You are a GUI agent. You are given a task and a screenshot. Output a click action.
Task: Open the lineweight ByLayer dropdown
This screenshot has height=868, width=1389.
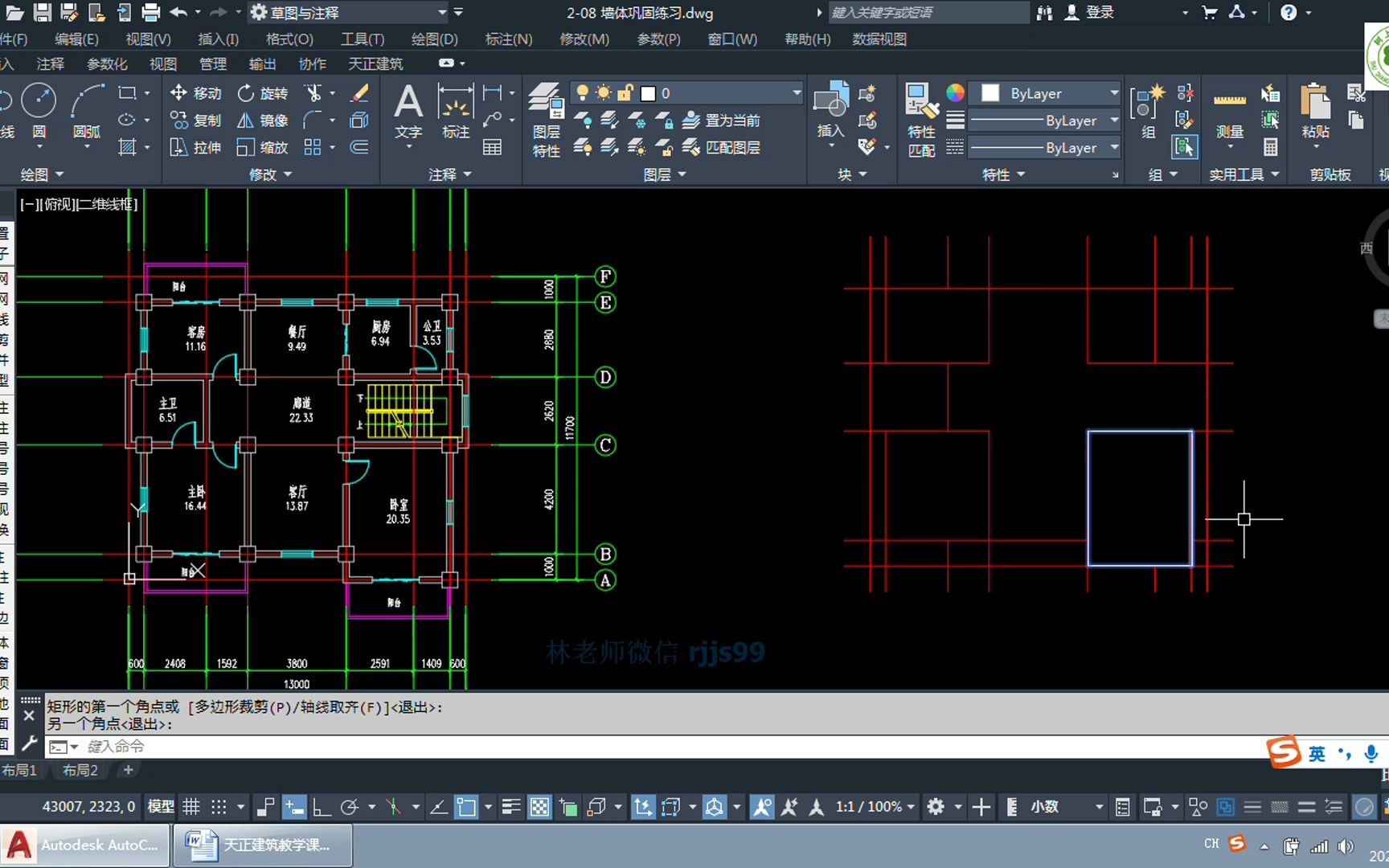(1045, 121)
